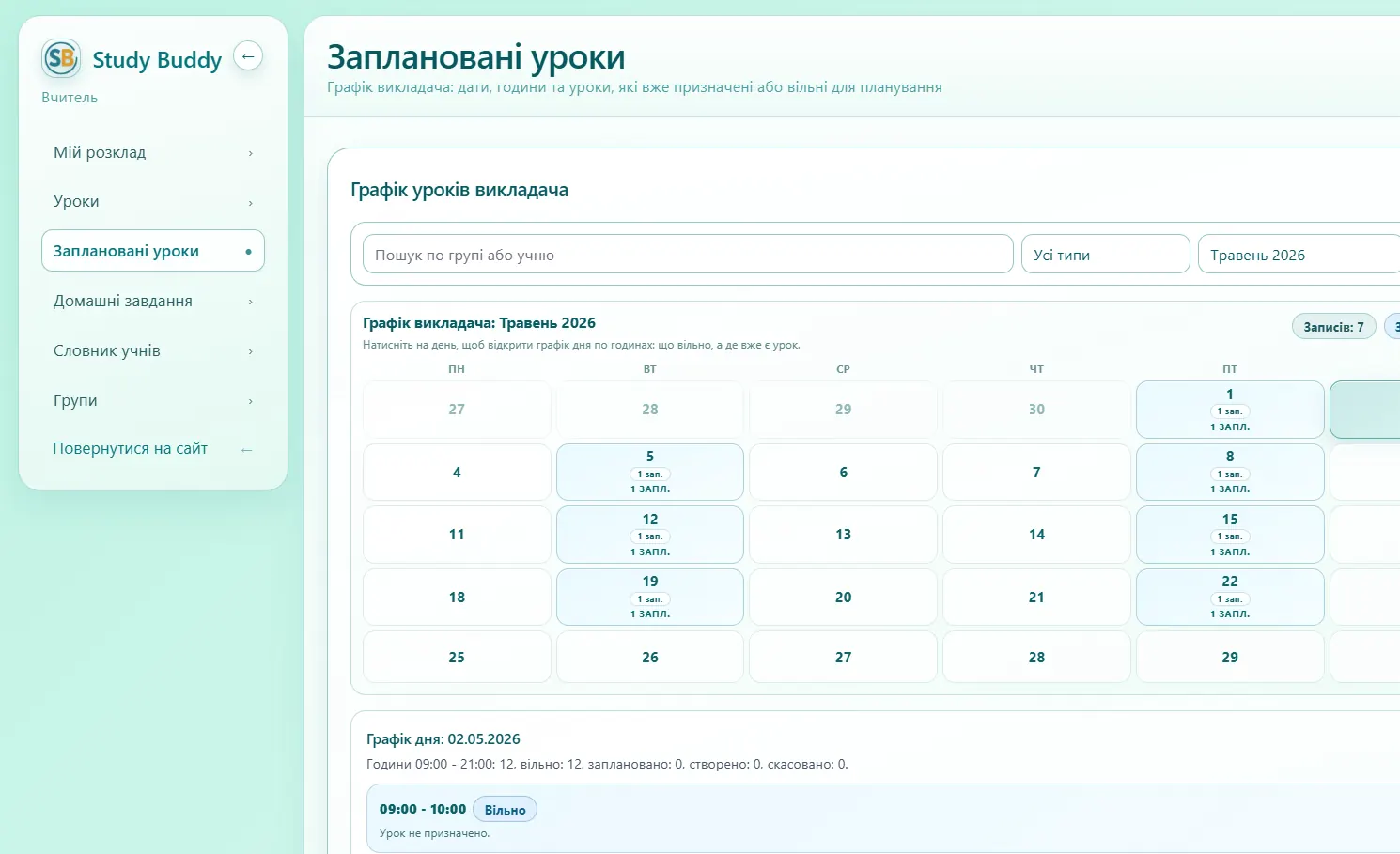The image size is (1400, 854).
Task: Open day 12 with one scheduled lesson
Action: click(x=650, y=535)
